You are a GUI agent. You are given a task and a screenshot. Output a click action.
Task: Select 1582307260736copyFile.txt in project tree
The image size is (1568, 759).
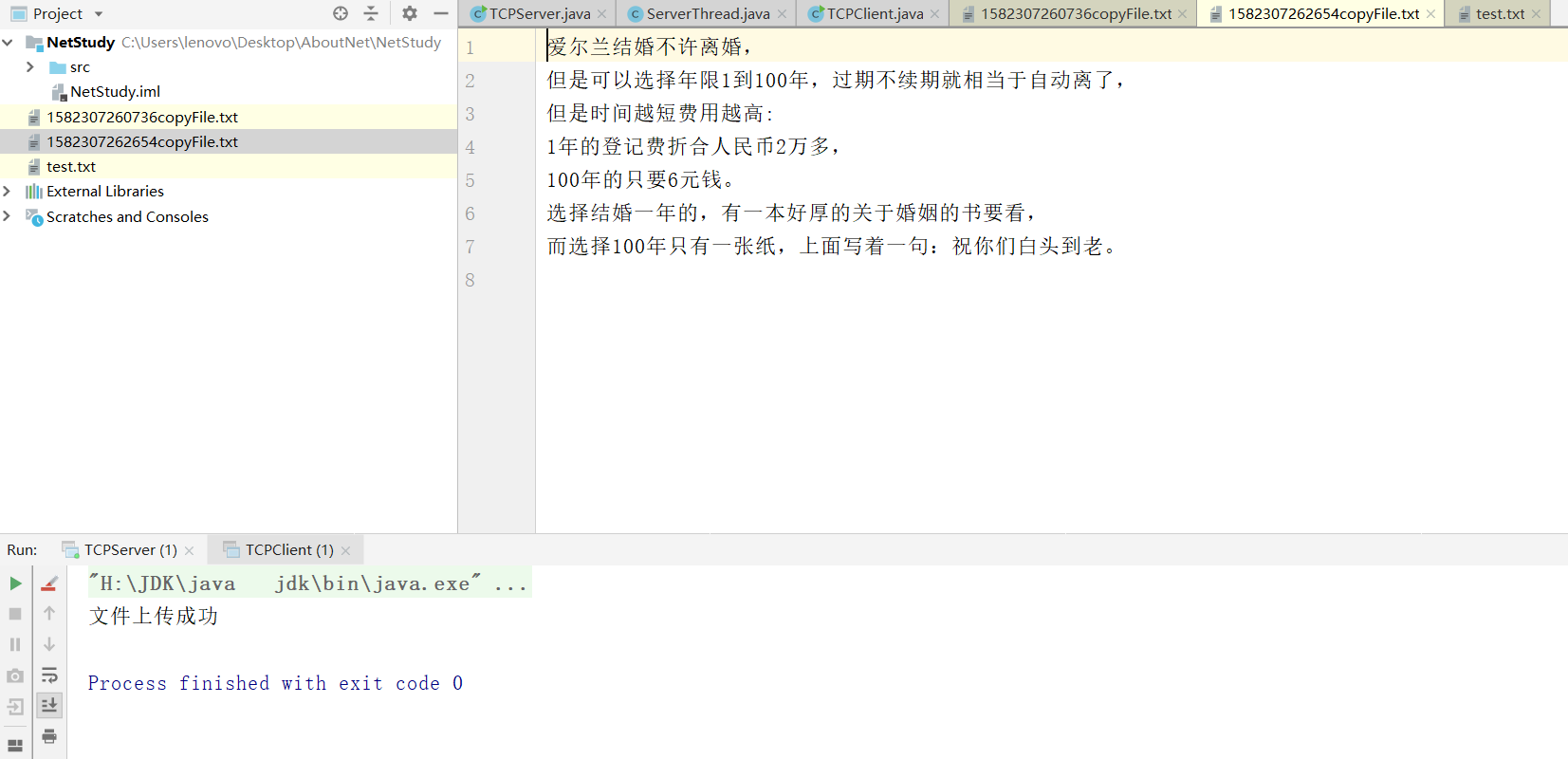tap(142, 117)
